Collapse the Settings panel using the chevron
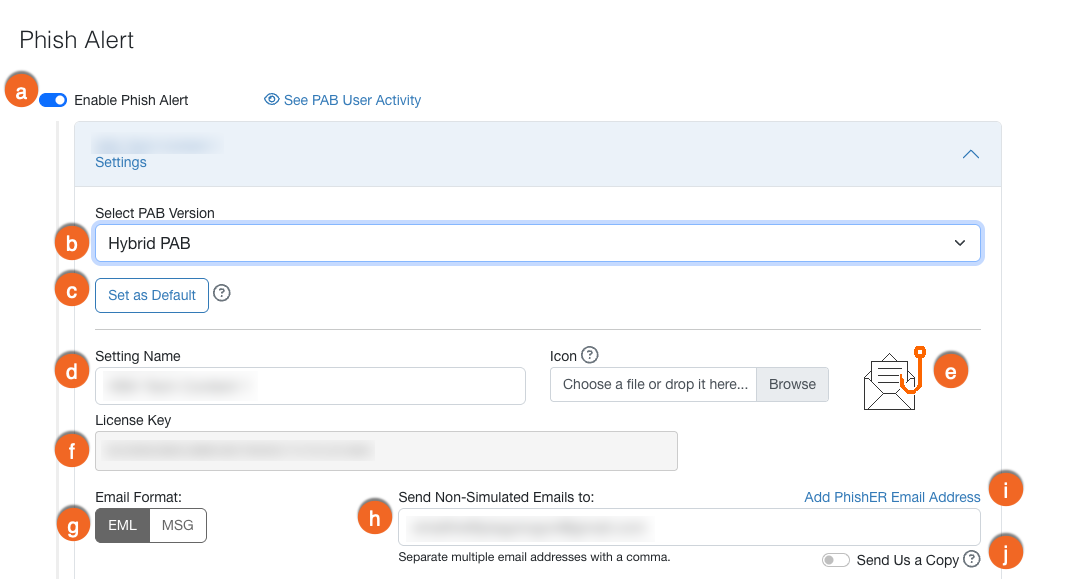 tap(970, 154)
